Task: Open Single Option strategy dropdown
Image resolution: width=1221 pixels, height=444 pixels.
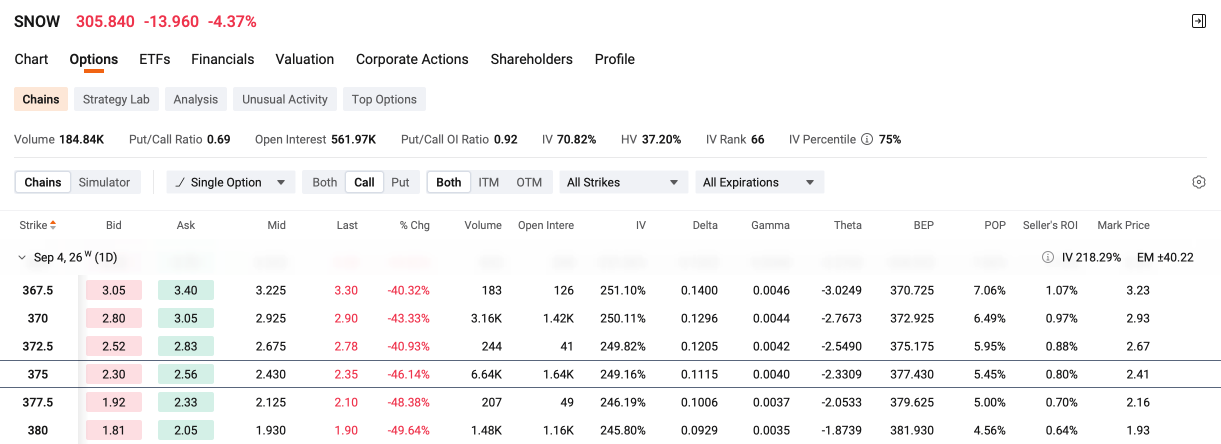Action: pos(231,182)
